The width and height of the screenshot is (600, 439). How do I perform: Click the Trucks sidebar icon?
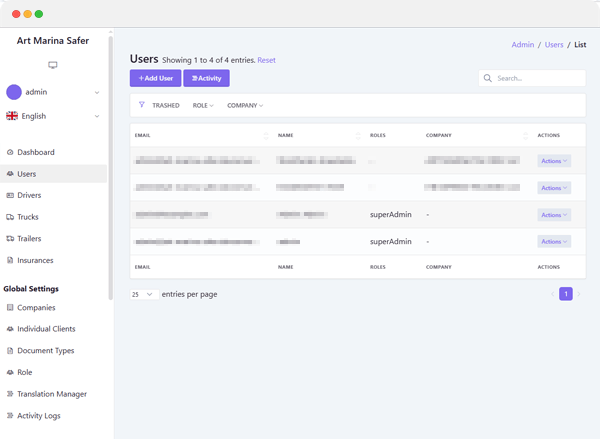click(x=10, y=217)
